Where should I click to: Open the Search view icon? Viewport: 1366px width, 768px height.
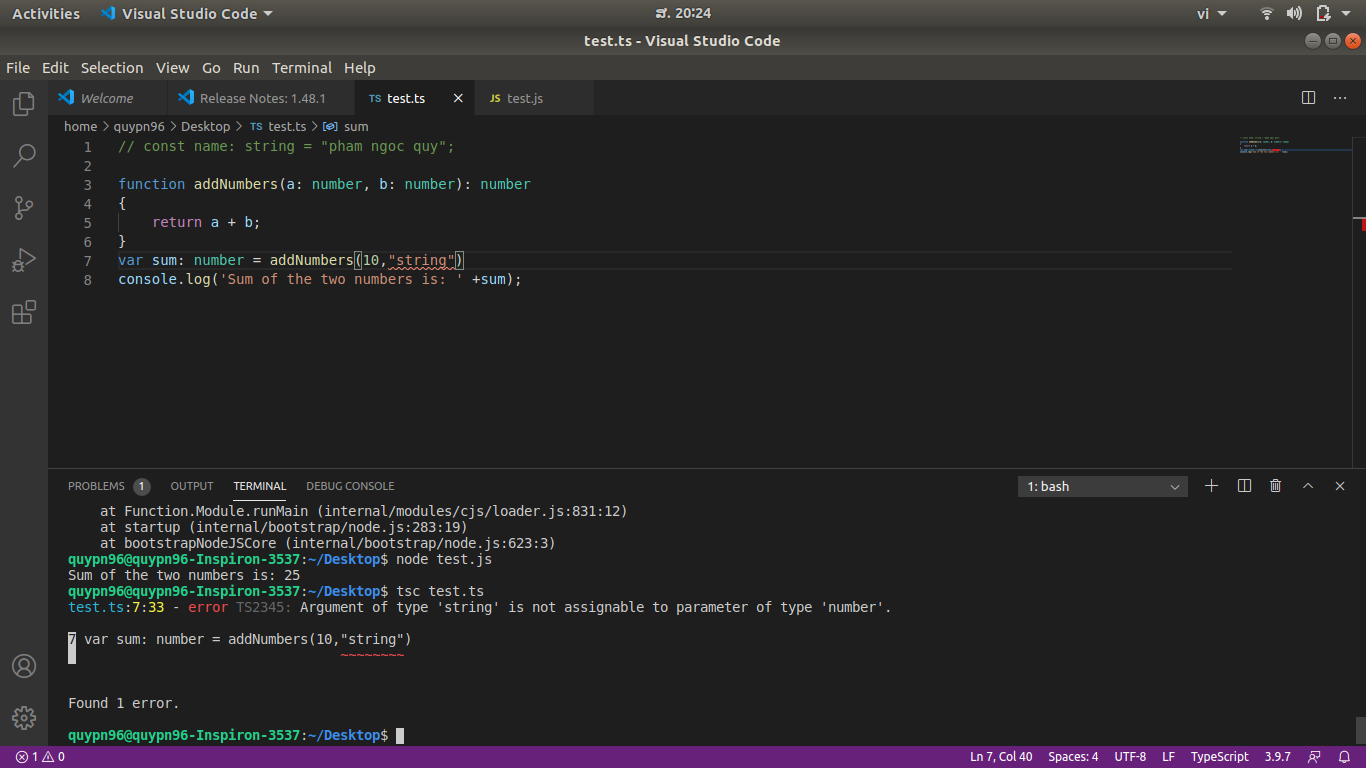tap(24, 156)
